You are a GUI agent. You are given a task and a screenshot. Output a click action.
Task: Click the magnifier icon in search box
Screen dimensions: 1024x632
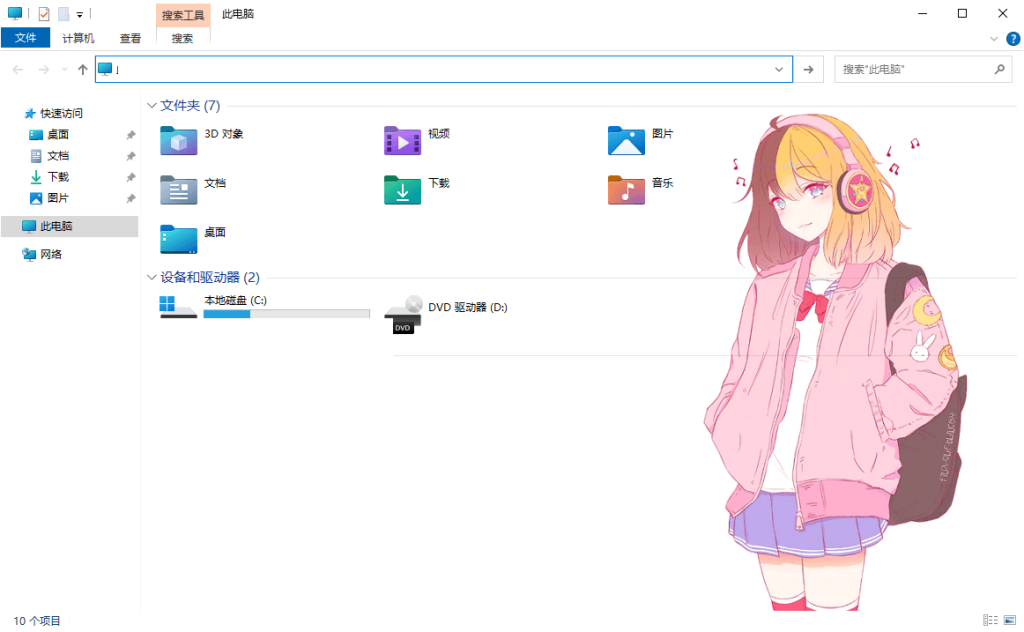pos(999,69)
